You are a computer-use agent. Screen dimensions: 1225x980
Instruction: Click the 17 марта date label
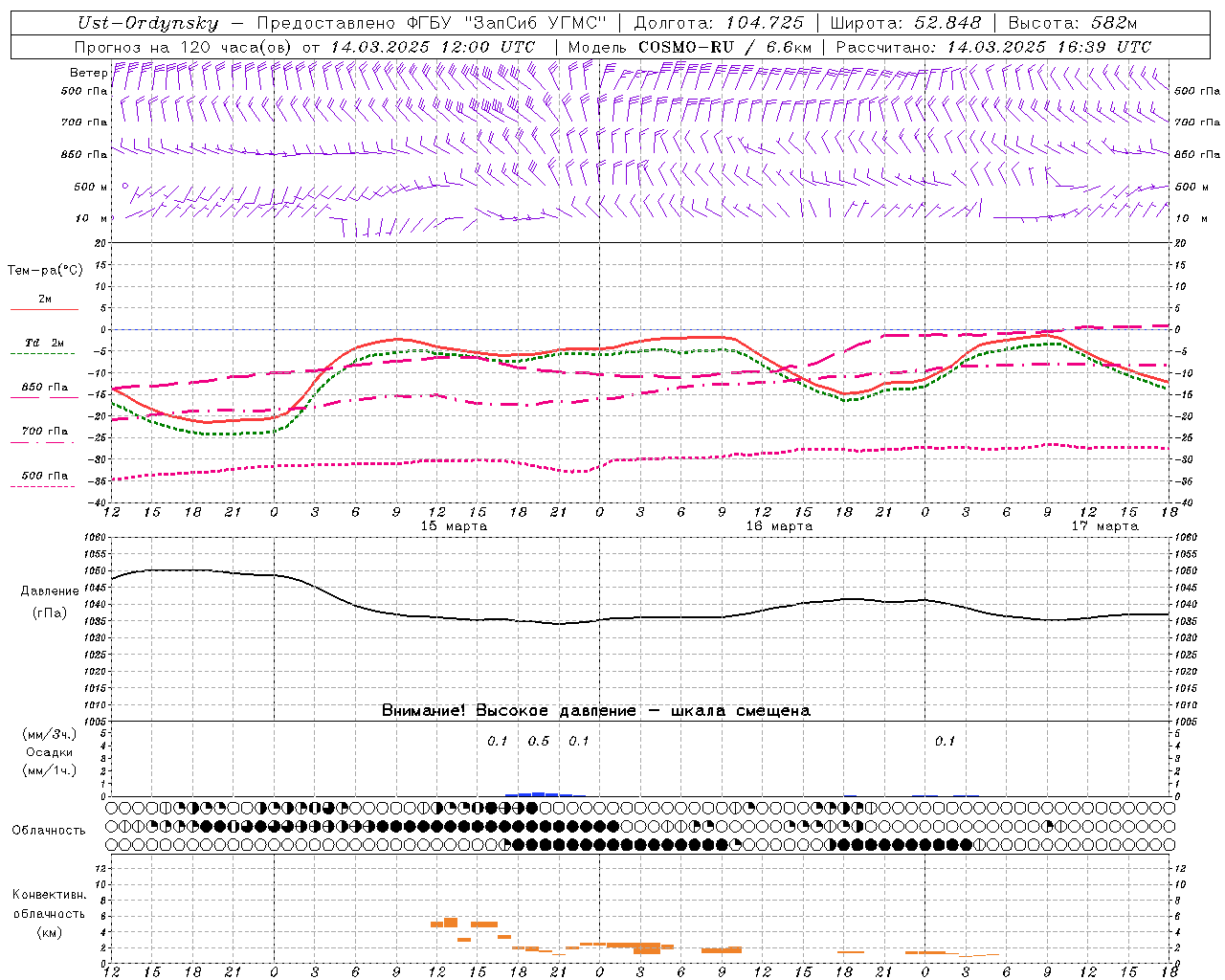[1104, 526]
